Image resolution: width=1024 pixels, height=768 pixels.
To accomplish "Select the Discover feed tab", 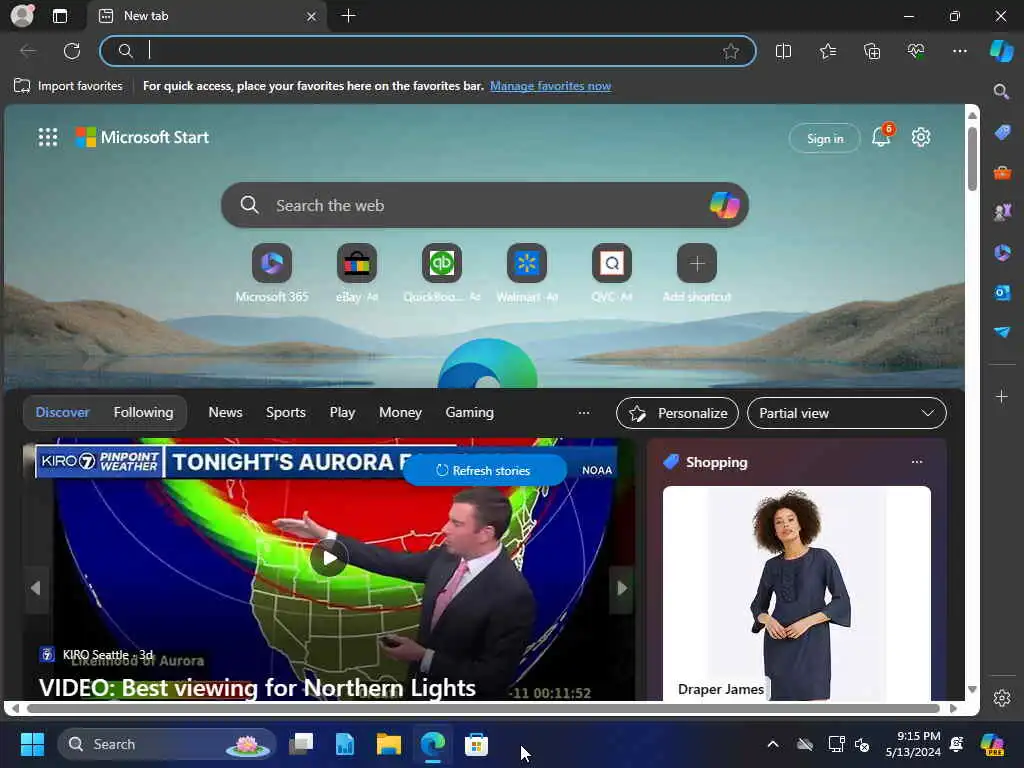I will [62, 413].
